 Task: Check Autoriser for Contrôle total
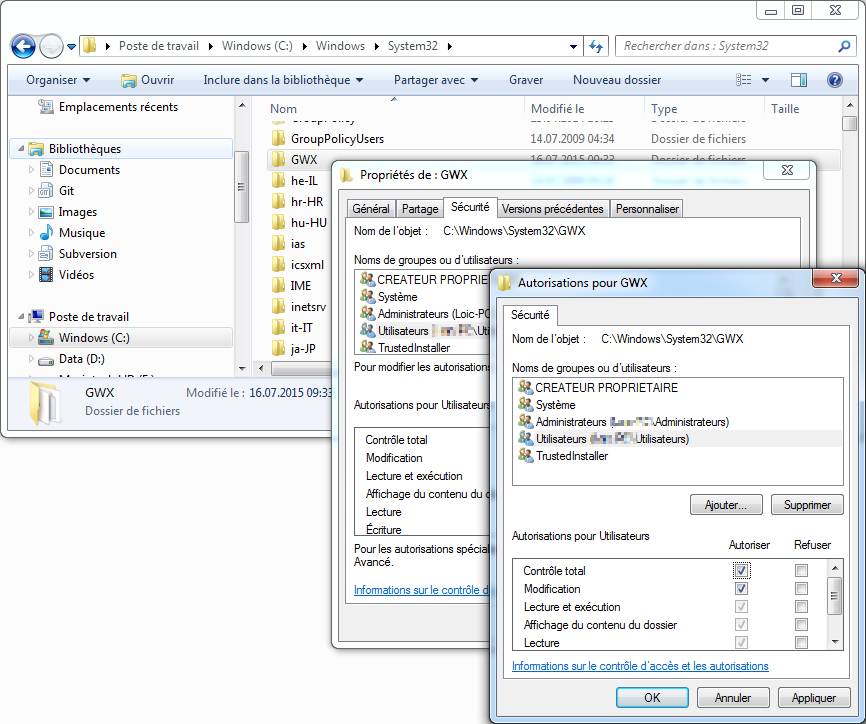(741, 571)
